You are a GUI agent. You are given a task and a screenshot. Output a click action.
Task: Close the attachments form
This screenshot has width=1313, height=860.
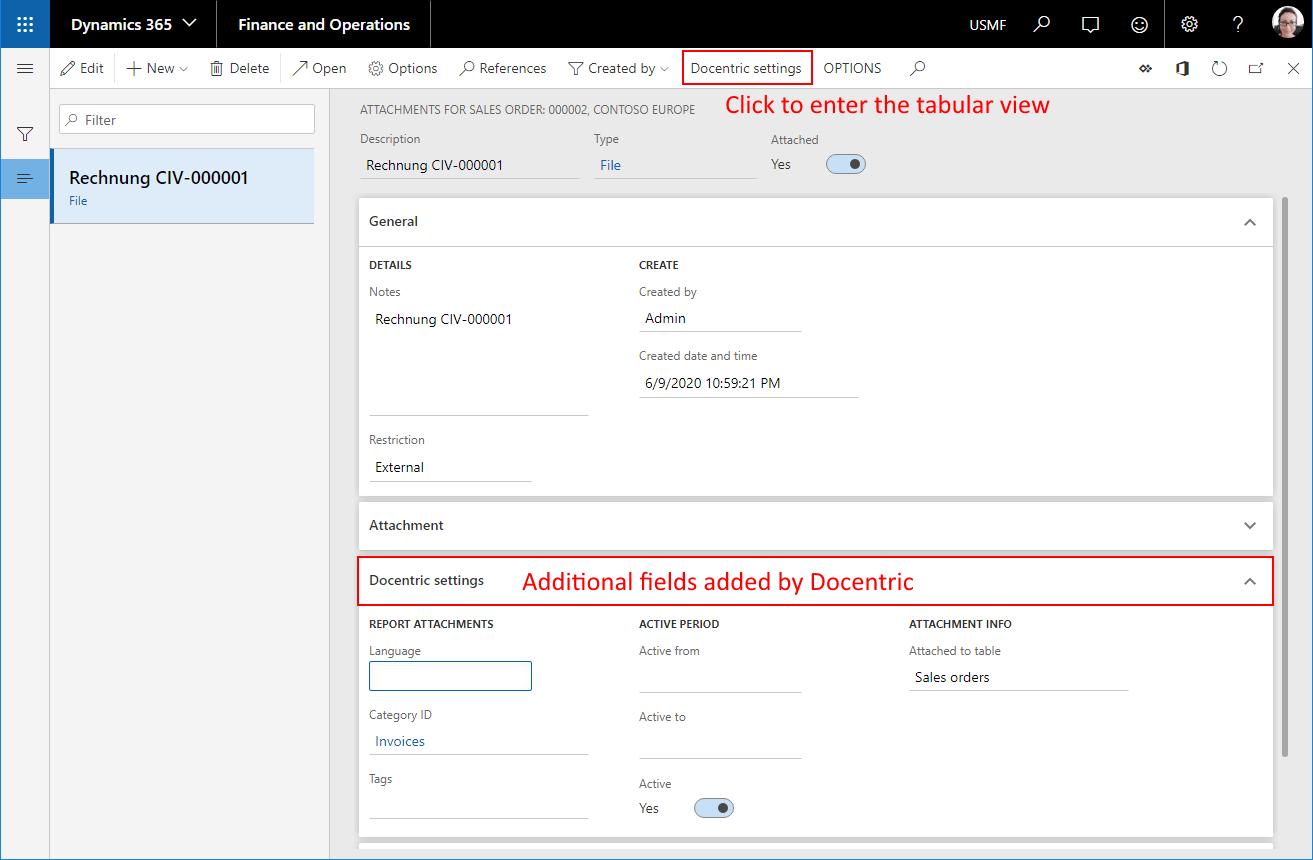point(1293,68)
